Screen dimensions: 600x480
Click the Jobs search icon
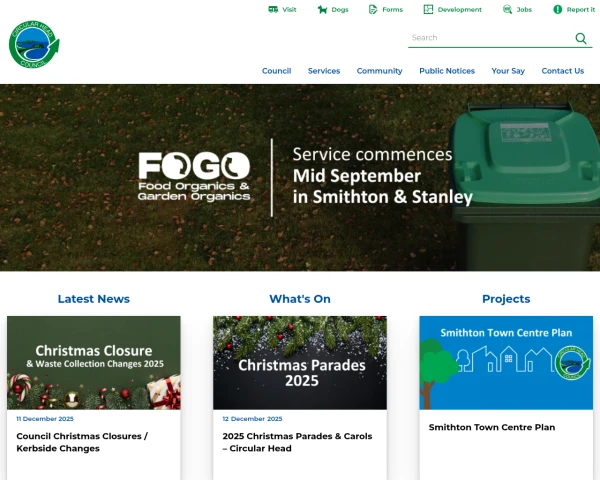click(x=507, y=10)
